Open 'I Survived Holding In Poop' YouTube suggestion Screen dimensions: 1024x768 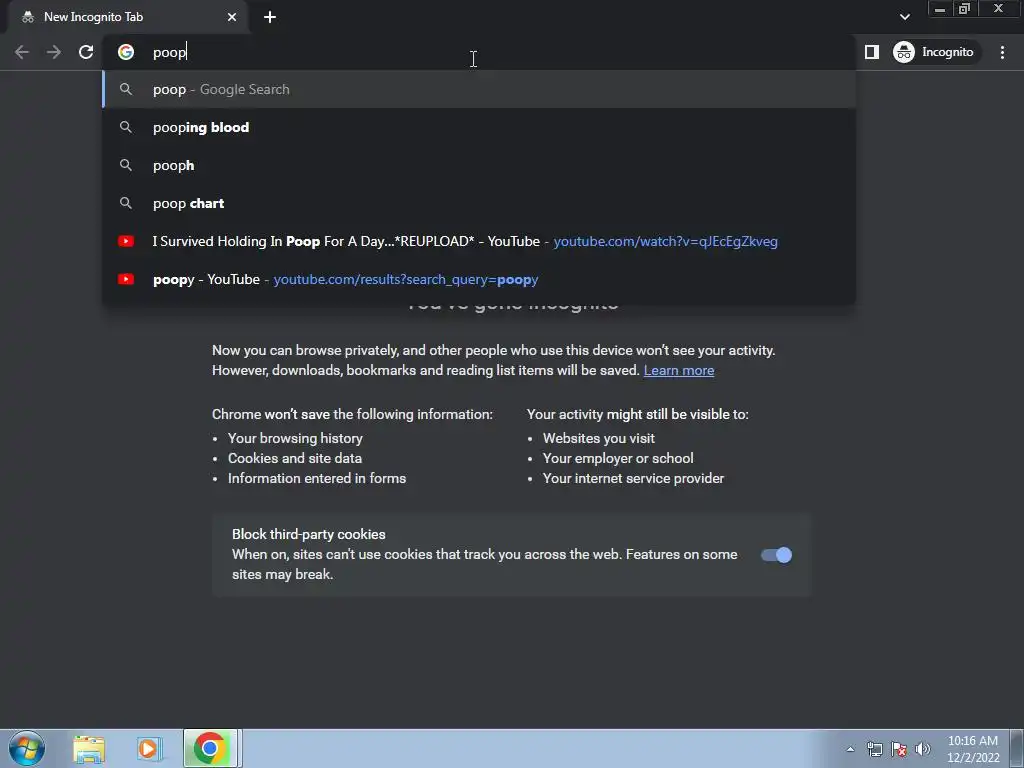tap(479, 241)
